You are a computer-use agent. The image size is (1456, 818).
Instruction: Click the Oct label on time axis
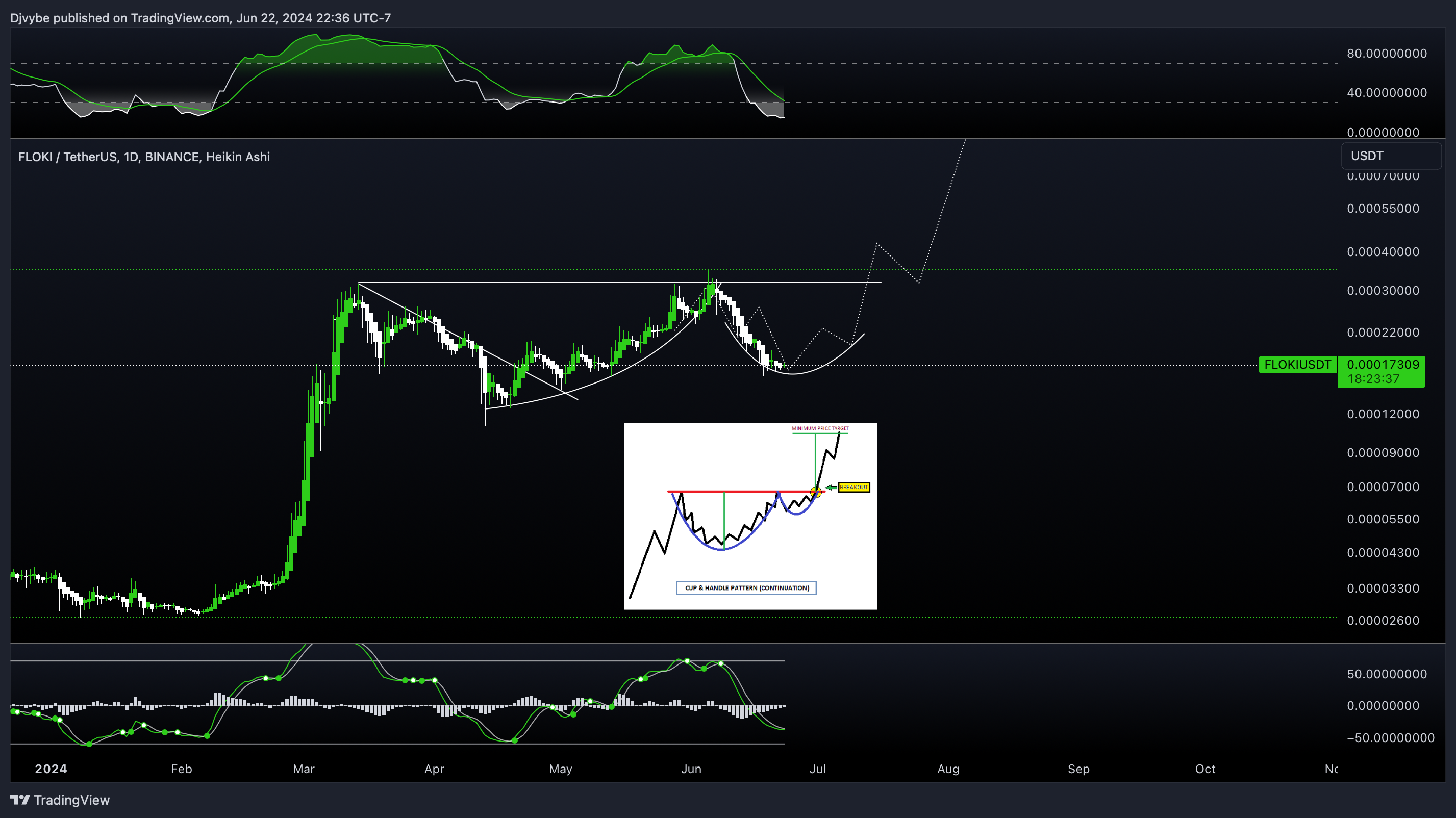point(1205,769)
